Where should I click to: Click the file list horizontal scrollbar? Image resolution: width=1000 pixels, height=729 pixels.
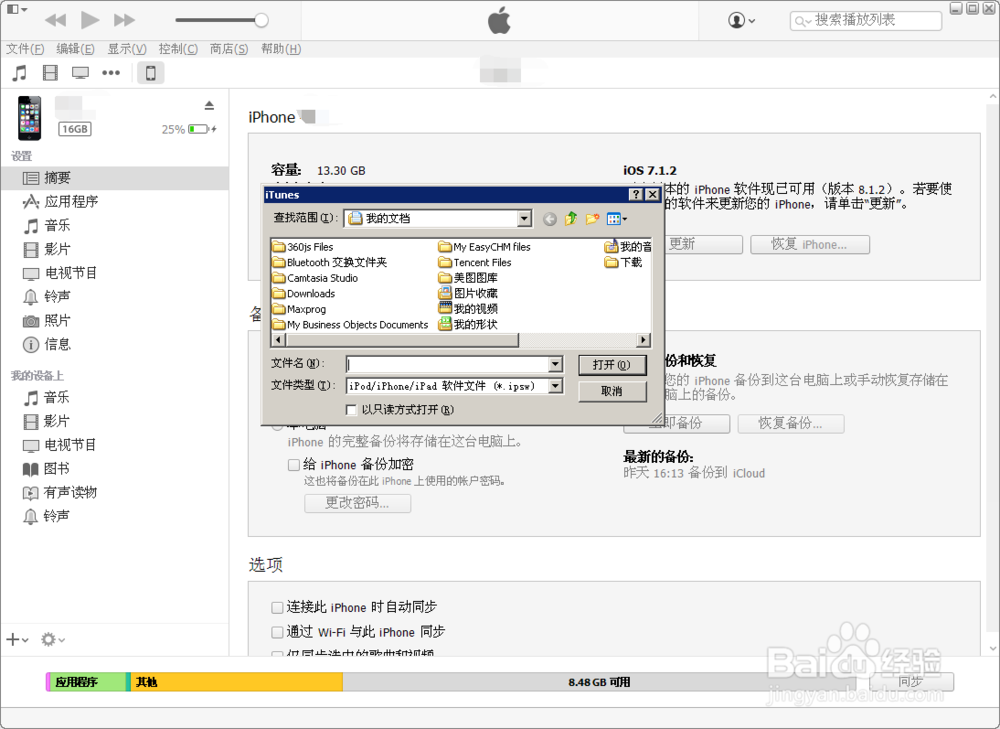460,340
